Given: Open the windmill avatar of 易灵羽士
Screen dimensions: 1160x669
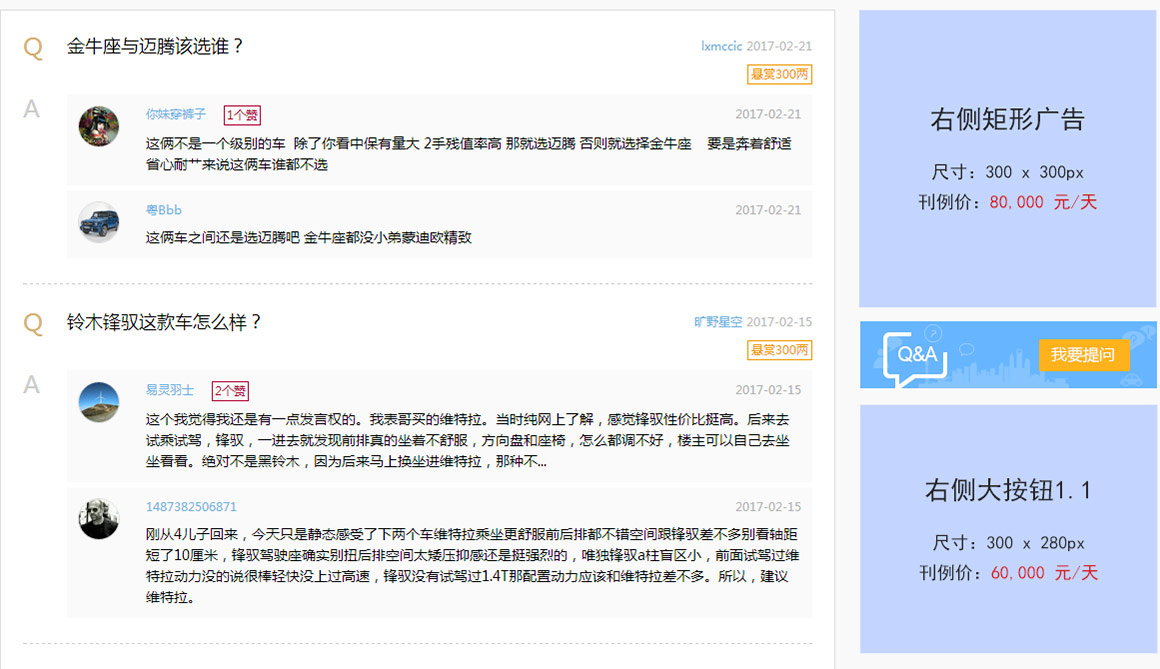Looking at the screenshot, I should [x=98, y=402].
